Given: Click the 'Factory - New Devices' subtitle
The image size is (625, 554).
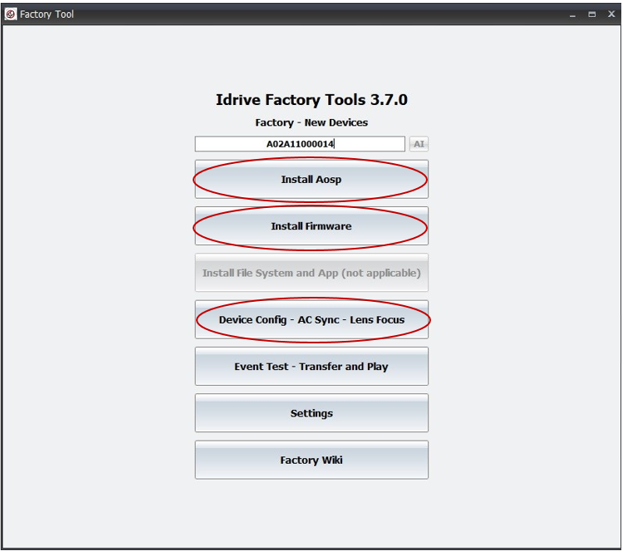Looking at the screenshot, I should click(312, 122).
